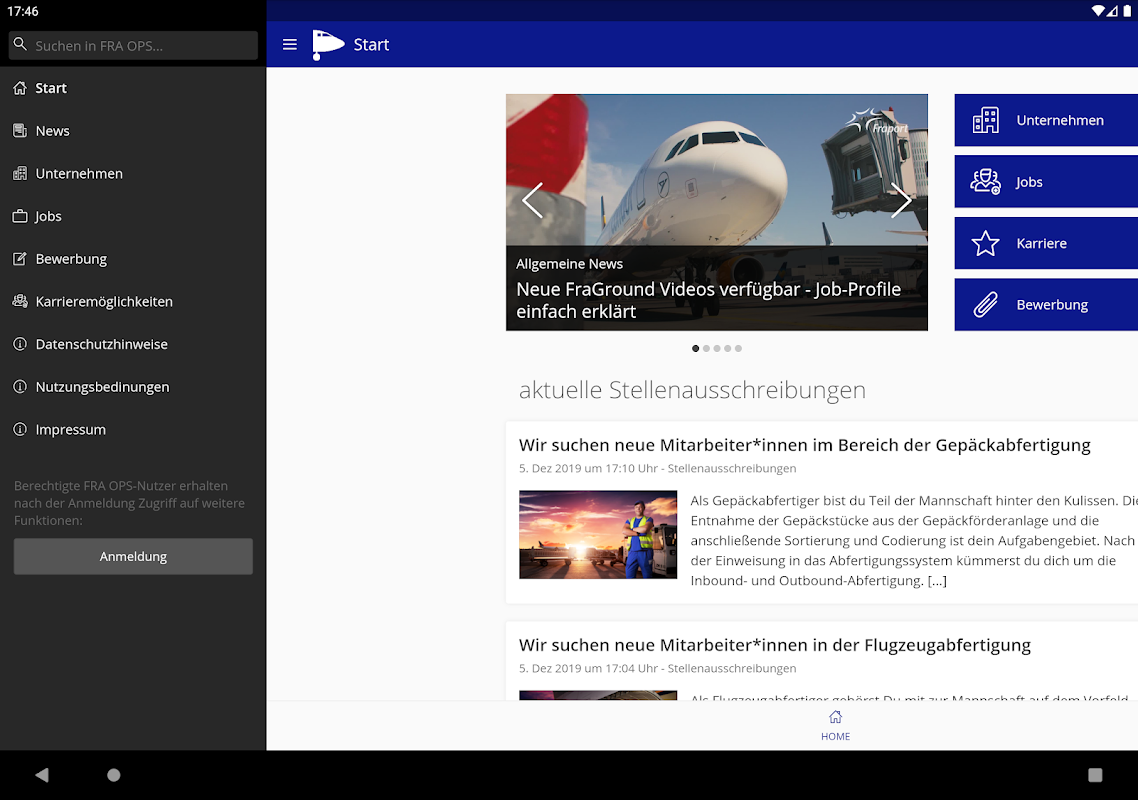Open the Flugzeugabfertigung job posting title
The width and height of the screenshot is (1138, 800).
click(774, 645)
